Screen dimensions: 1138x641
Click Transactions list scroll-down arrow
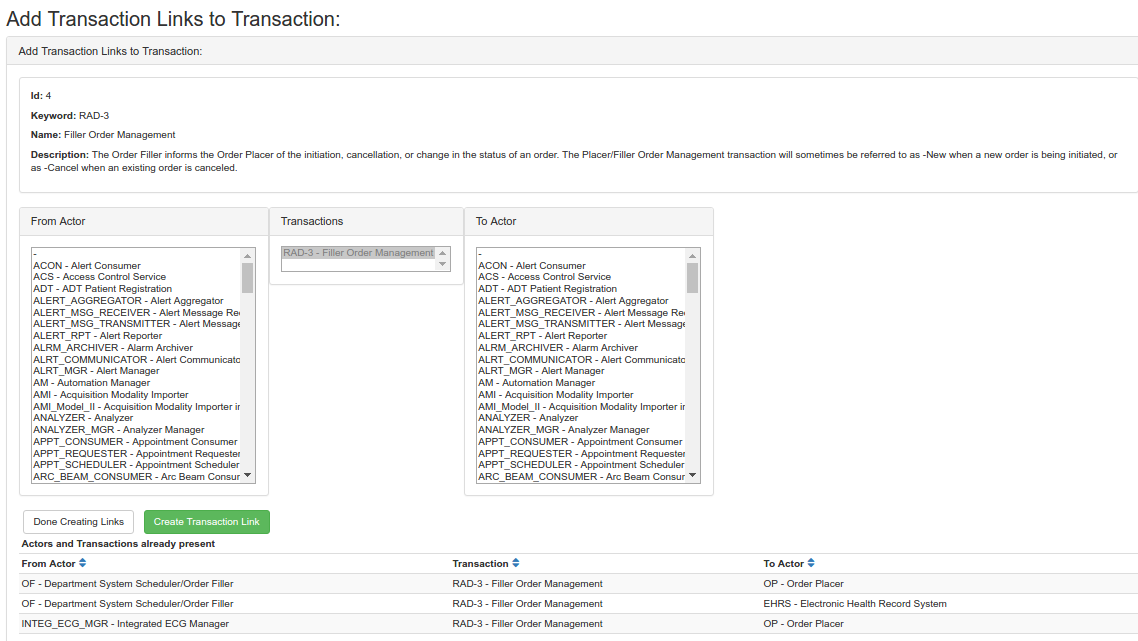443,264
